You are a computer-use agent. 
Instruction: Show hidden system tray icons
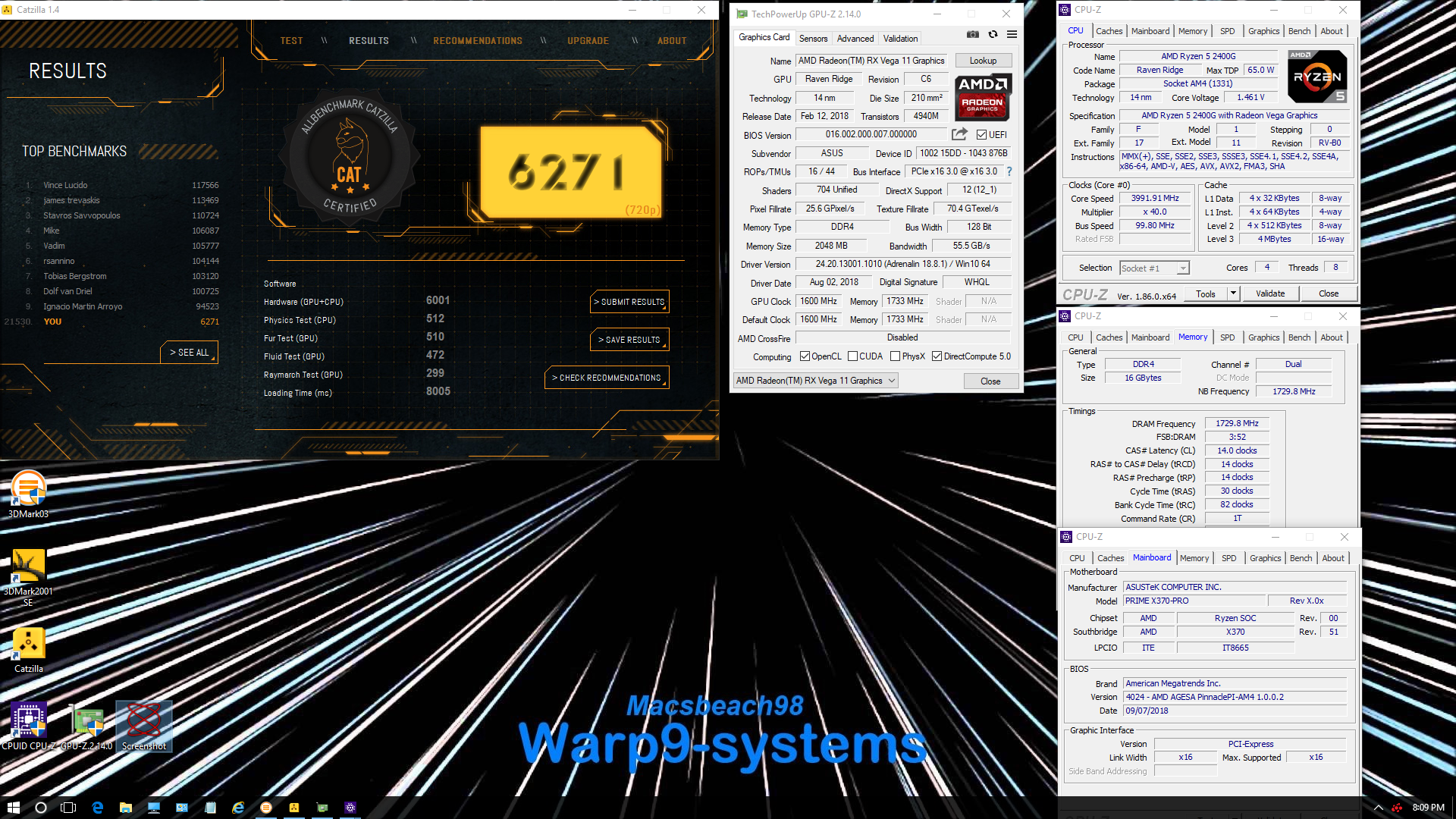click(1378, 808)
